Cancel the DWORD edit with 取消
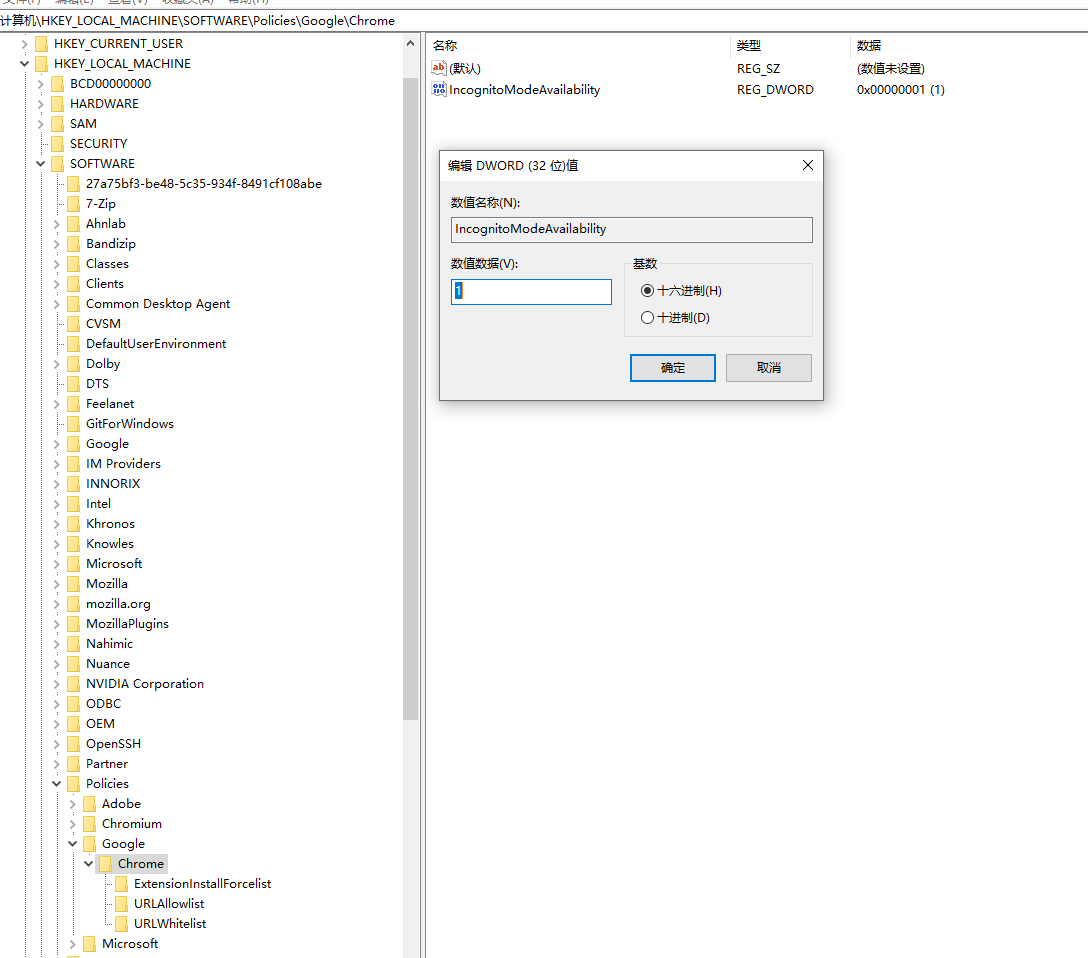The height and width of the screenshot is (958, 1088). click(768, 368)
